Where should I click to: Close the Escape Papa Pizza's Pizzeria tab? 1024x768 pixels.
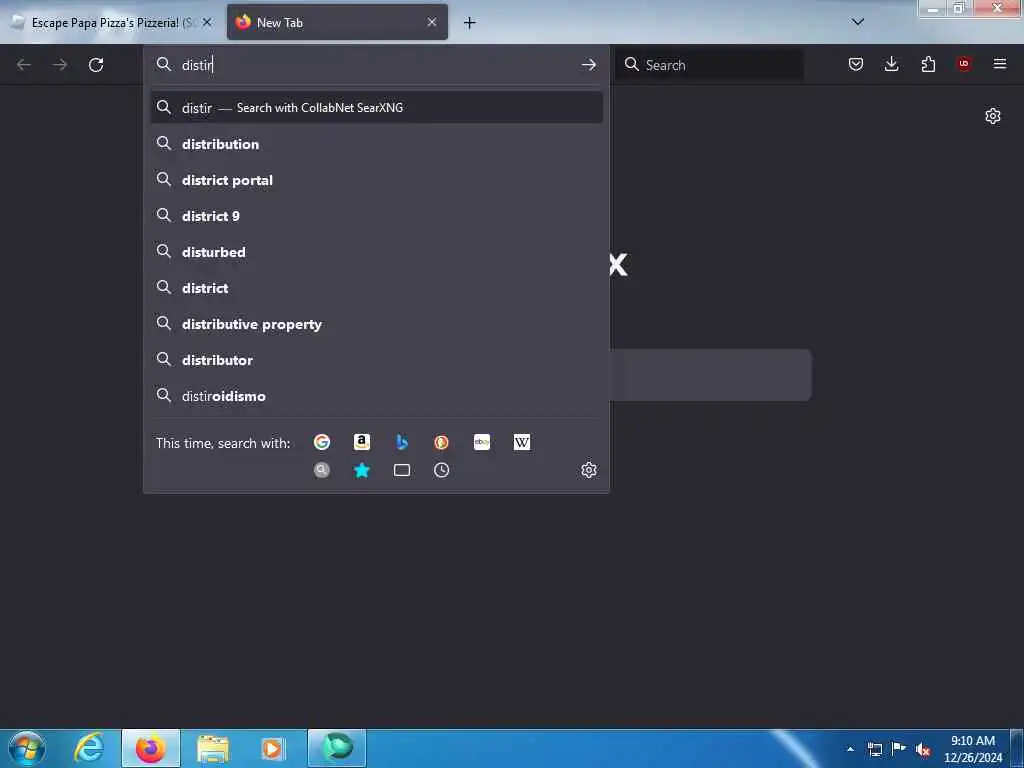pos(207,22)
